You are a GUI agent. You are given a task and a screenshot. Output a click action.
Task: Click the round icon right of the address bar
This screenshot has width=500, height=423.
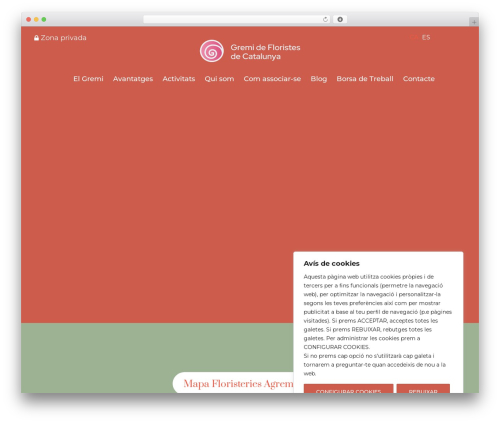click(x=340, y=19)
